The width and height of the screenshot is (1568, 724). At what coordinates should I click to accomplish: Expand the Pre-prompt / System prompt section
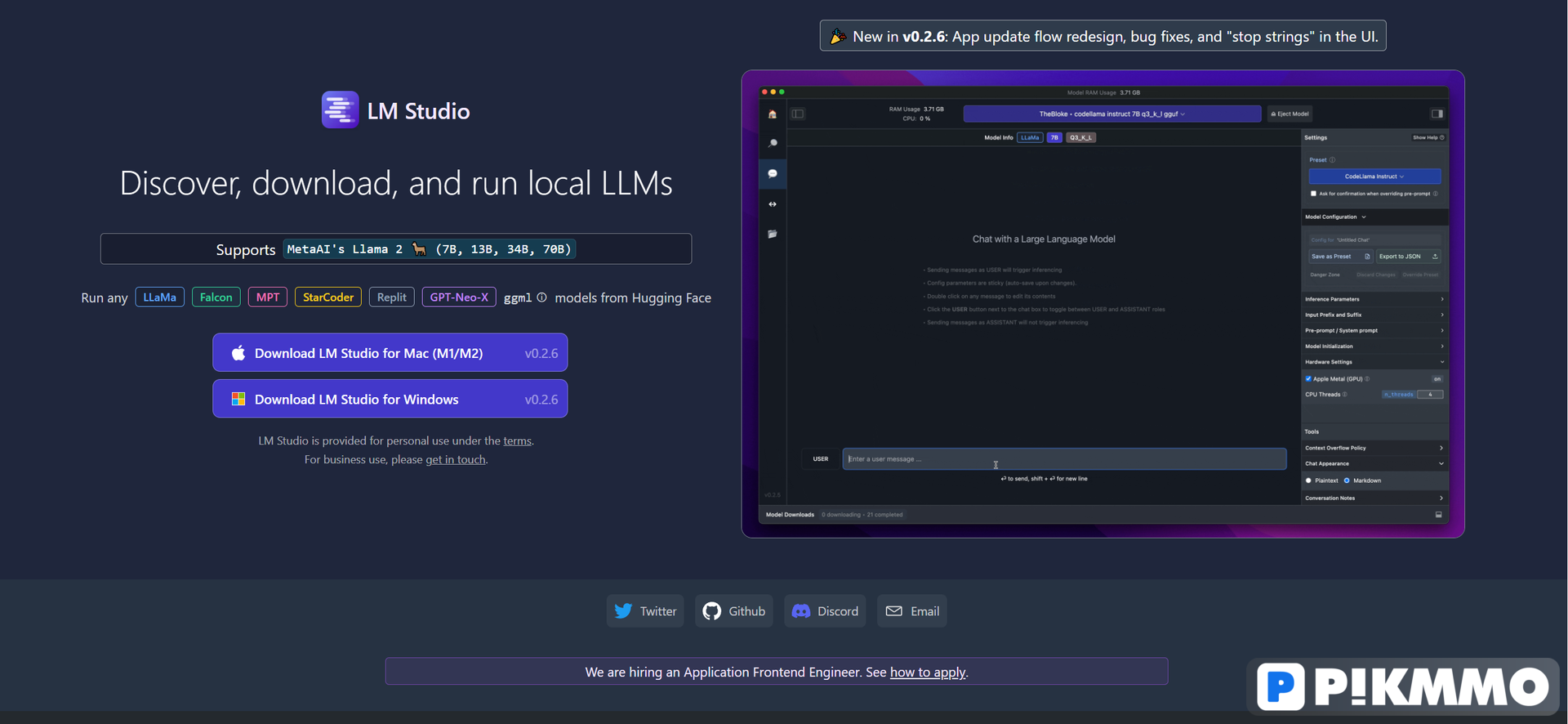click(1374, 330)
